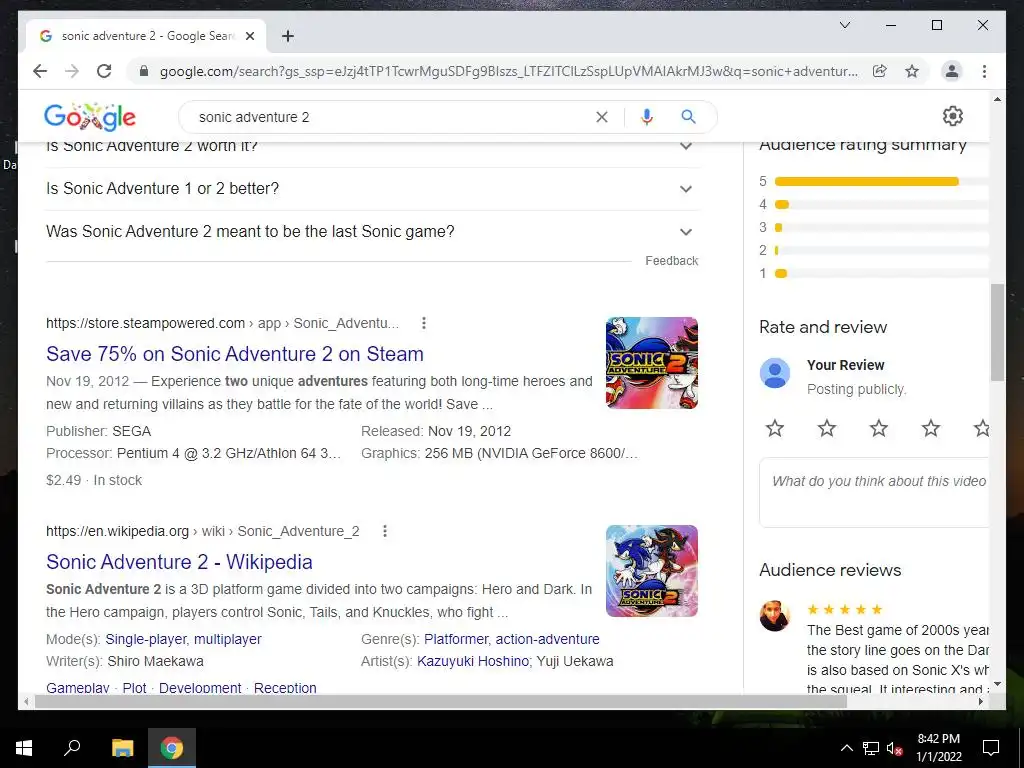The width and height of the screenshot is (1024, 768).
Task: Bookmark this tab with the star icon
Action: click(912, 71)
